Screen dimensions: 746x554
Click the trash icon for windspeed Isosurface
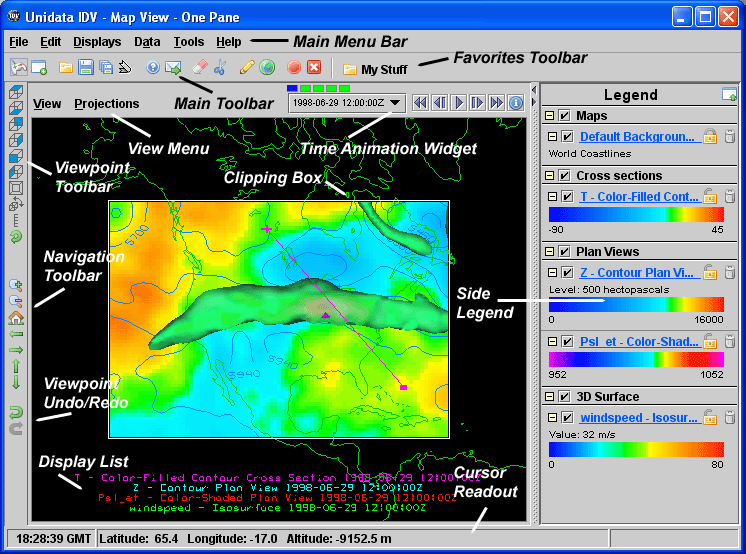[729, 416]
